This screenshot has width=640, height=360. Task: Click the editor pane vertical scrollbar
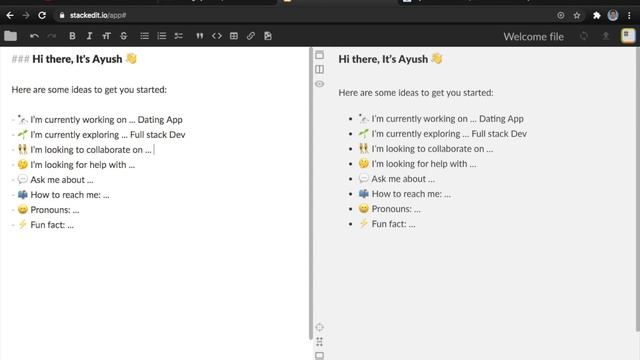pyautogui.click(x=311, y=193)
